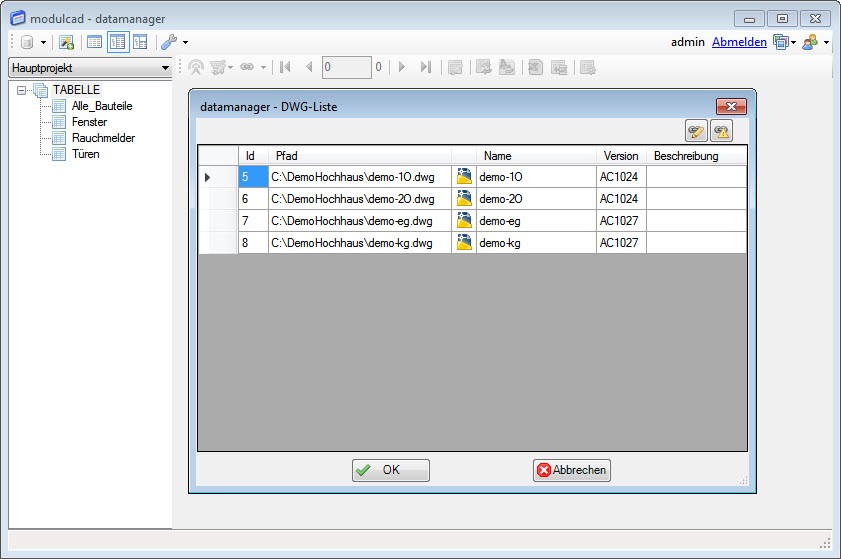The image size is (841, 559).
Task: Select path cell C:\DemoHochhaus\demo-2O.dwg
Action: (x=360, y=198)
